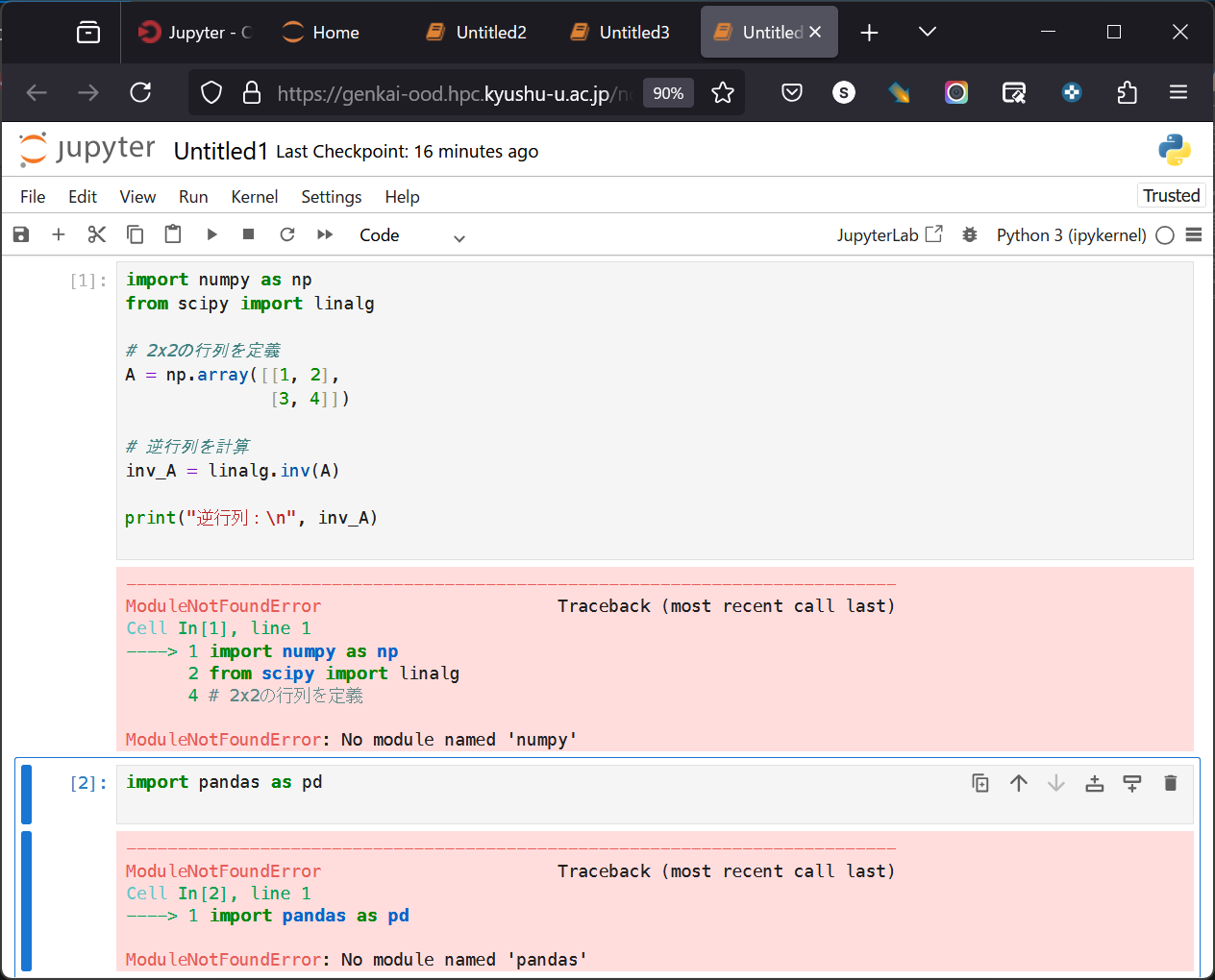
Task: Copy the selected cell from the toolbar
Action: [136, 234]
